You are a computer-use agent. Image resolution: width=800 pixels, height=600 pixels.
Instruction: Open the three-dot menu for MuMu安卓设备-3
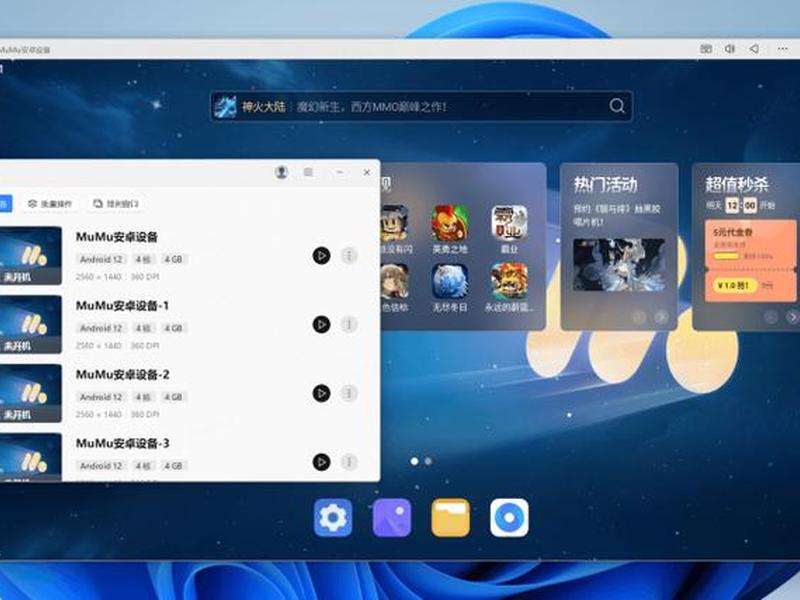point(349,462)
